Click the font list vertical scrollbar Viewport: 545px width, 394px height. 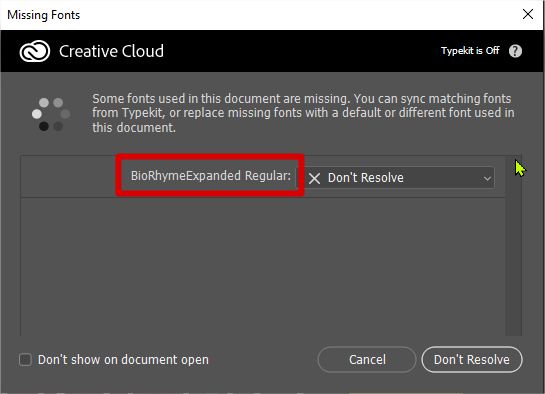[x=513, y=246]
